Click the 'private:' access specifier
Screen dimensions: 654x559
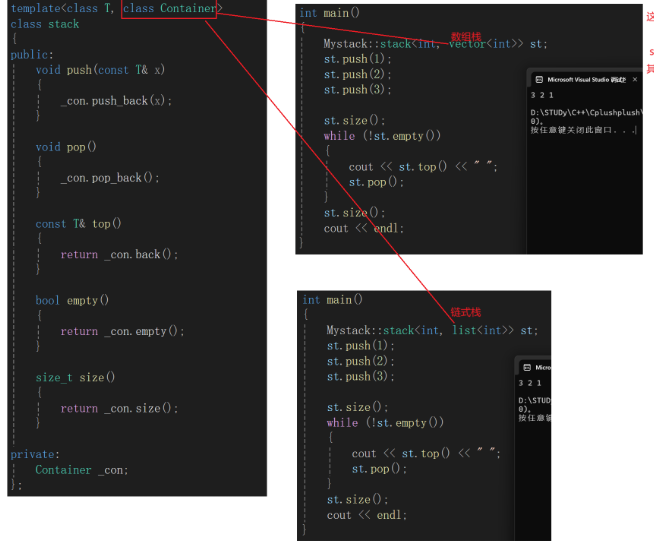tap(35, 454)
